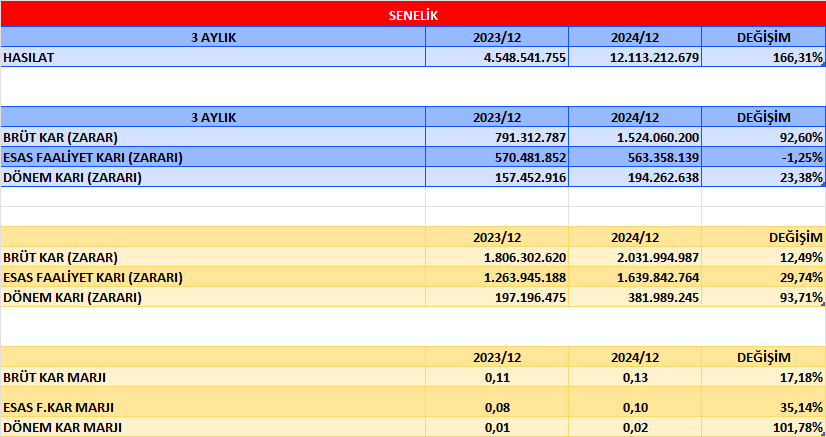The height and width of the screenshot is (437, 826).
Task: Click the 166,31% change cell
Action: [763, 57]
